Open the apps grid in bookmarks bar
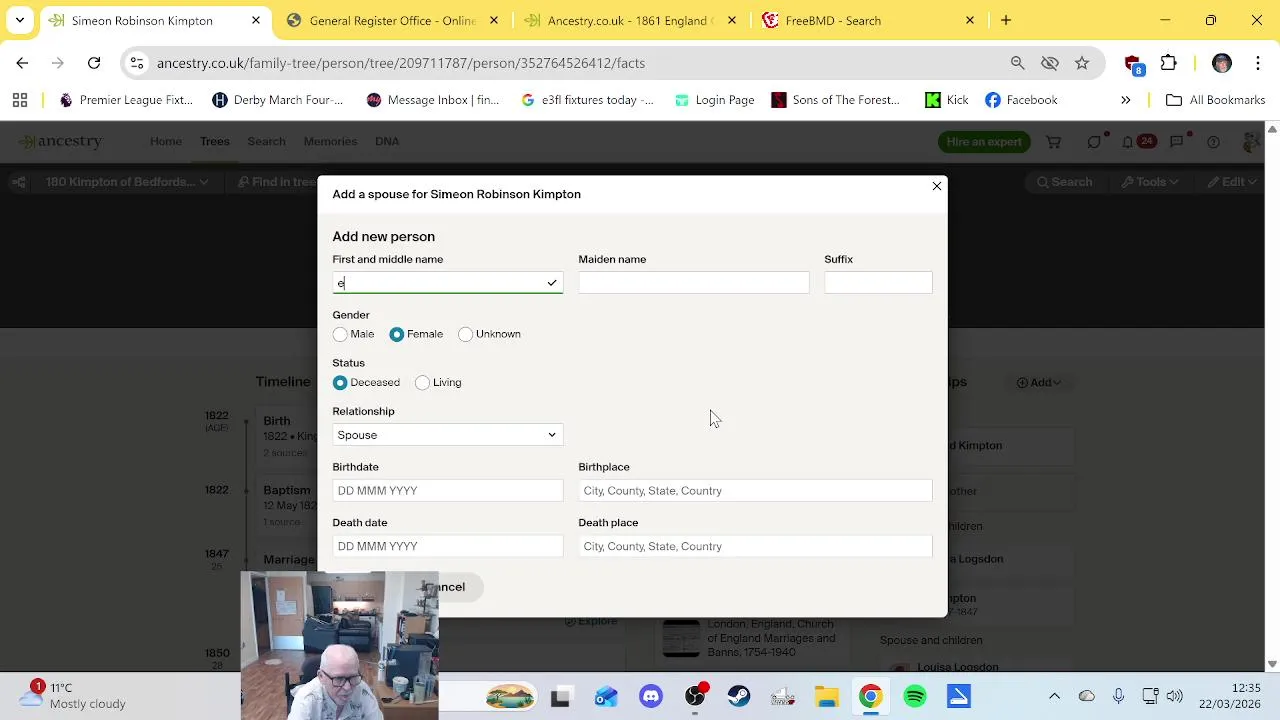 [x=20, y=100]
